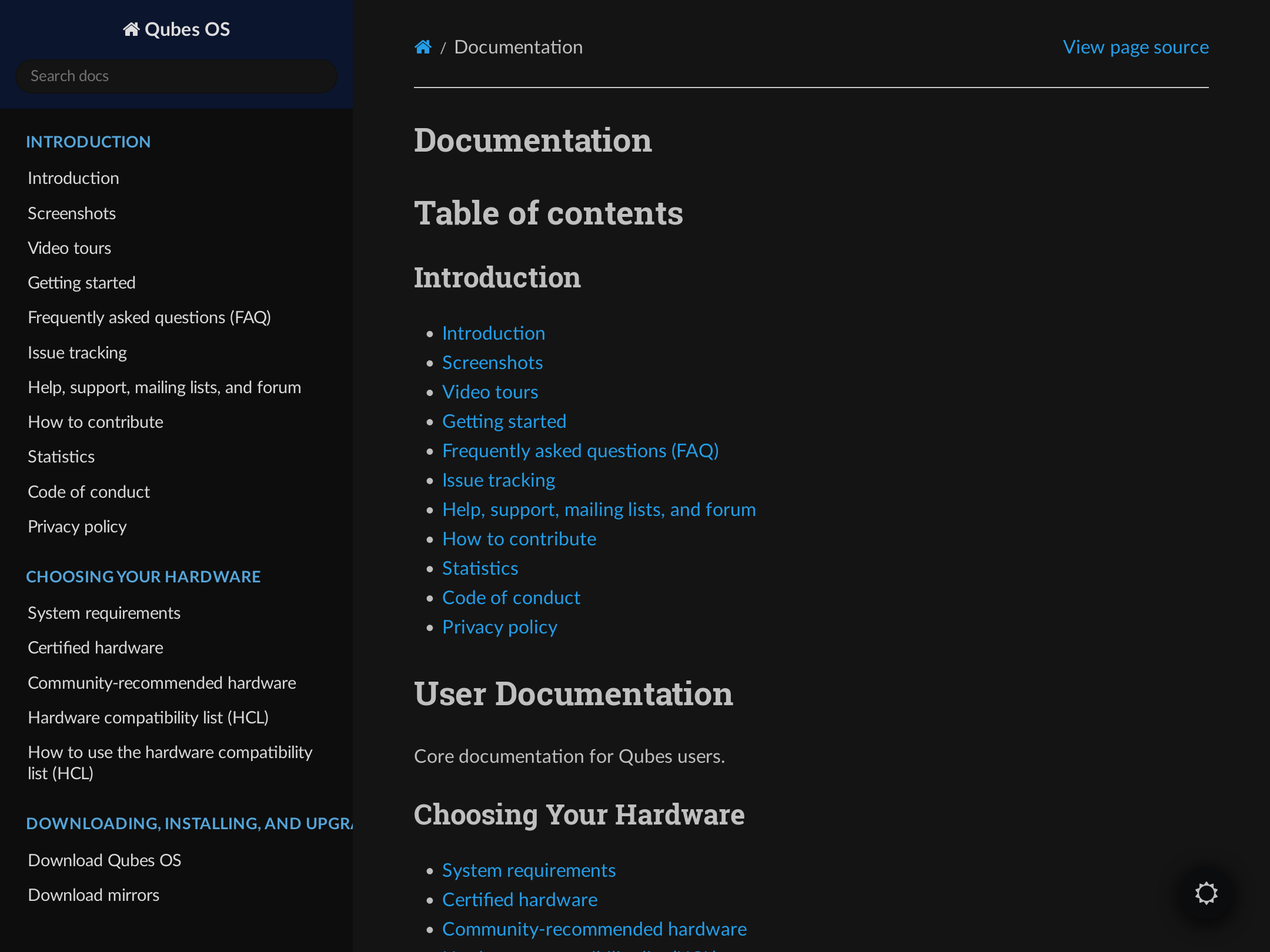Open System requirements in the sidebar
Screen dimensions: 1270x952
(104, 613)
